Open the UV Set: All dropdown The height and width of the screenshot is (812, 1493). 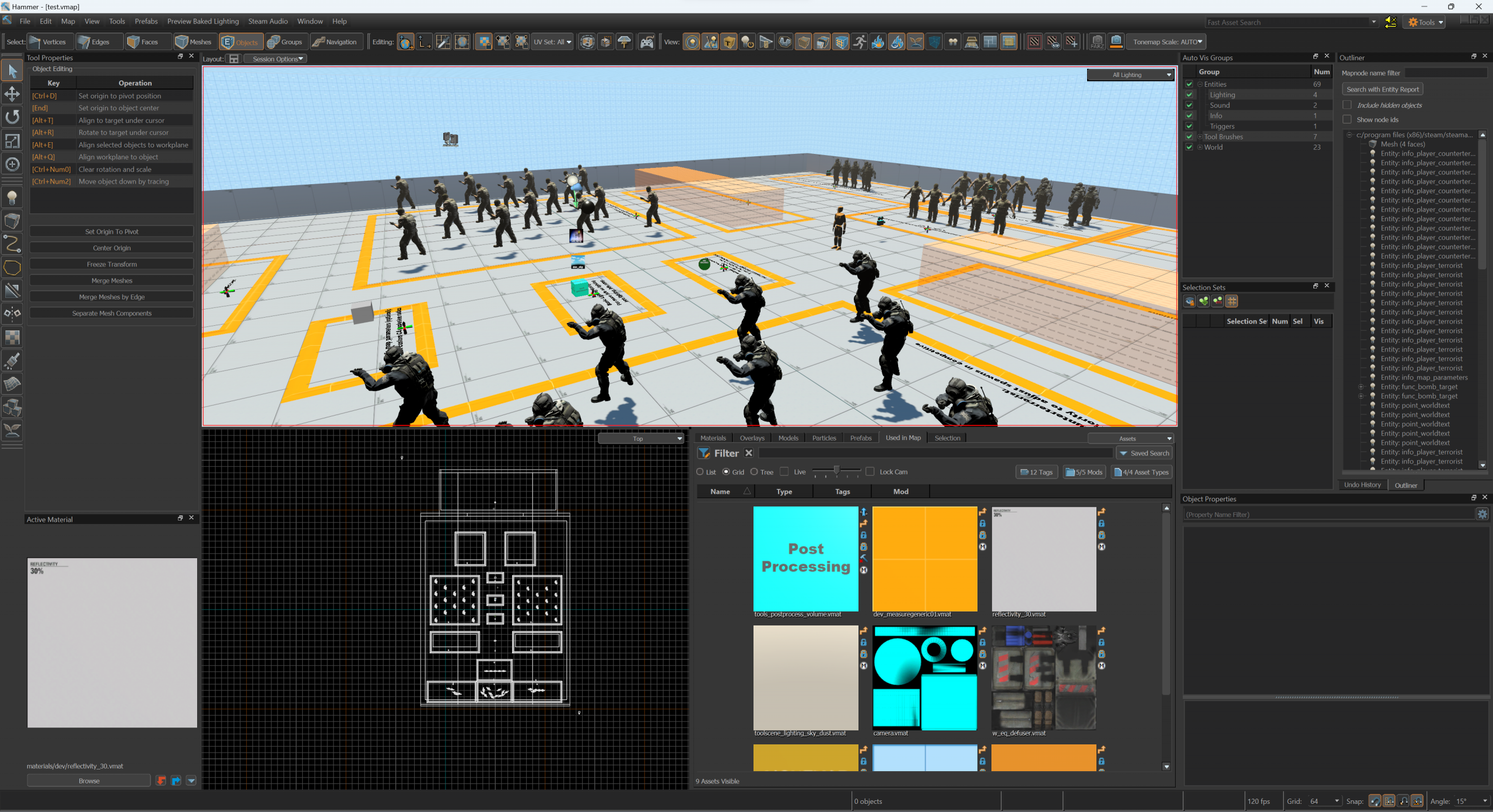click(552, 42)
